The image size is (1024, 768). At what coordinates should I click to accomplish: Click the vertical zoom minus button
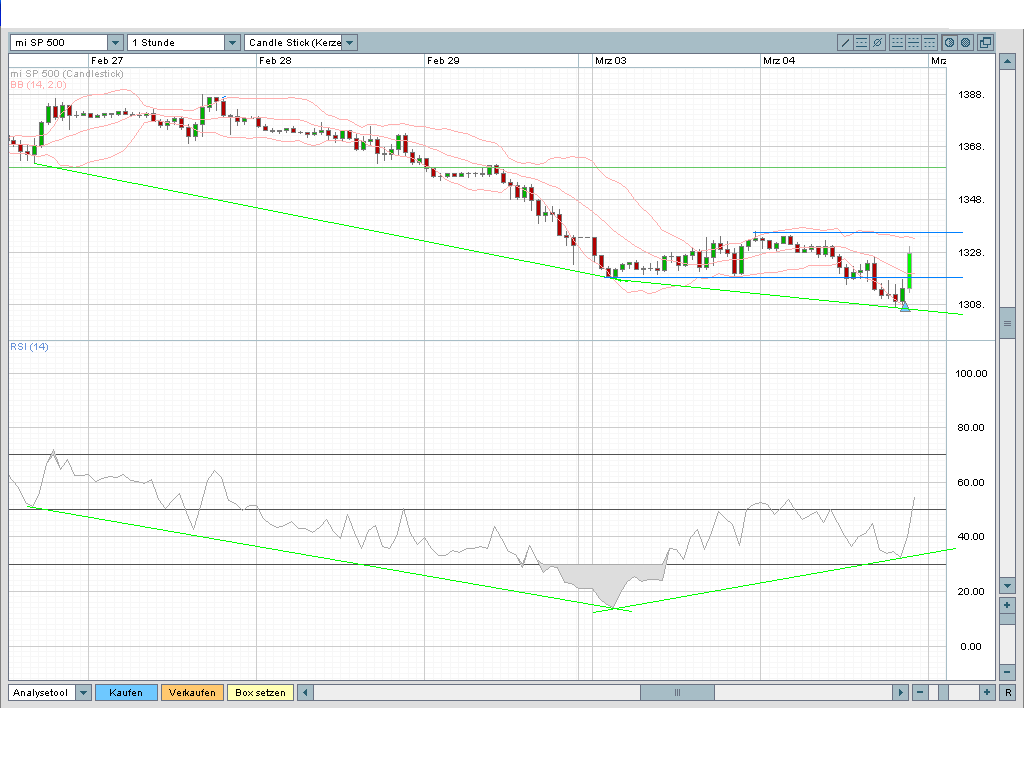(1007, 672)
